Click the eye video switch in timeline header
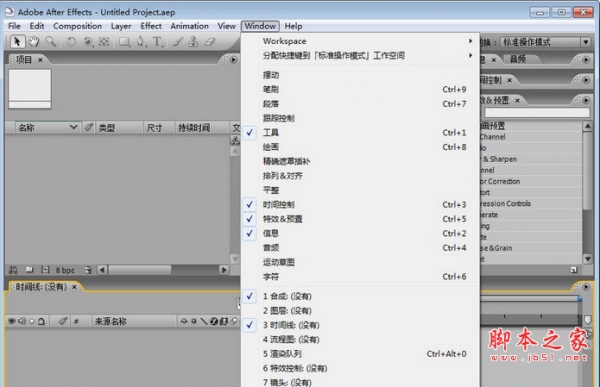Screen dimensions: 600x387 coord(12,321)
